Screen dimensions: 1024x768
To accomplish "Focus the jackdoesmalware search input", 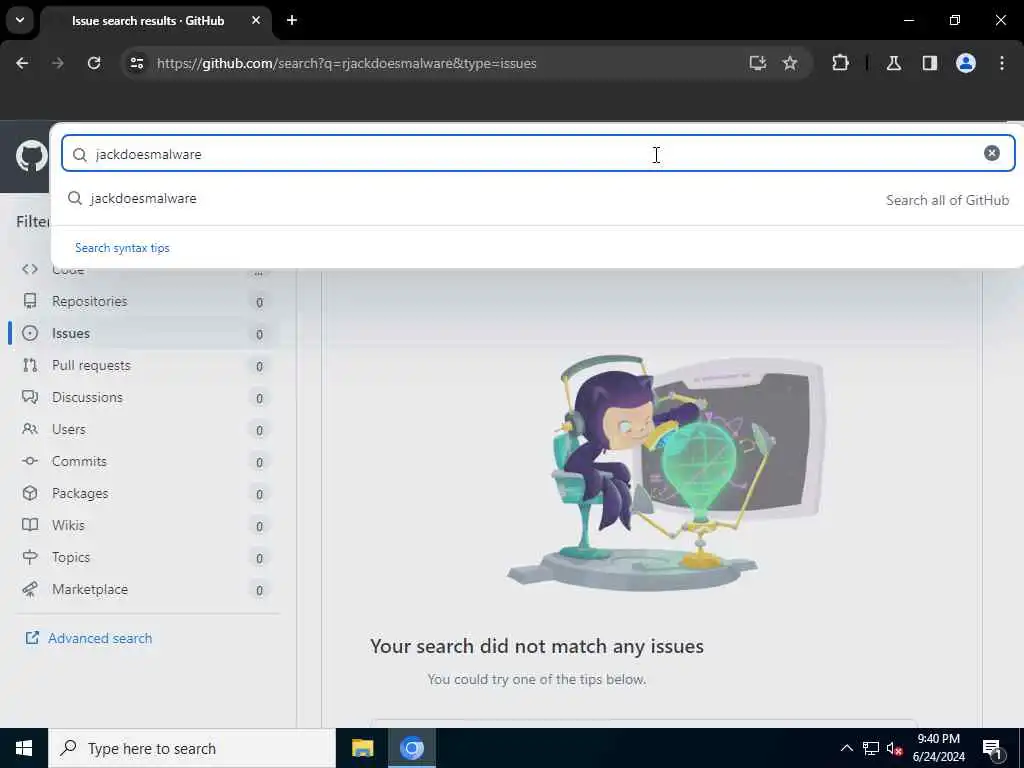I will (538, 153).
